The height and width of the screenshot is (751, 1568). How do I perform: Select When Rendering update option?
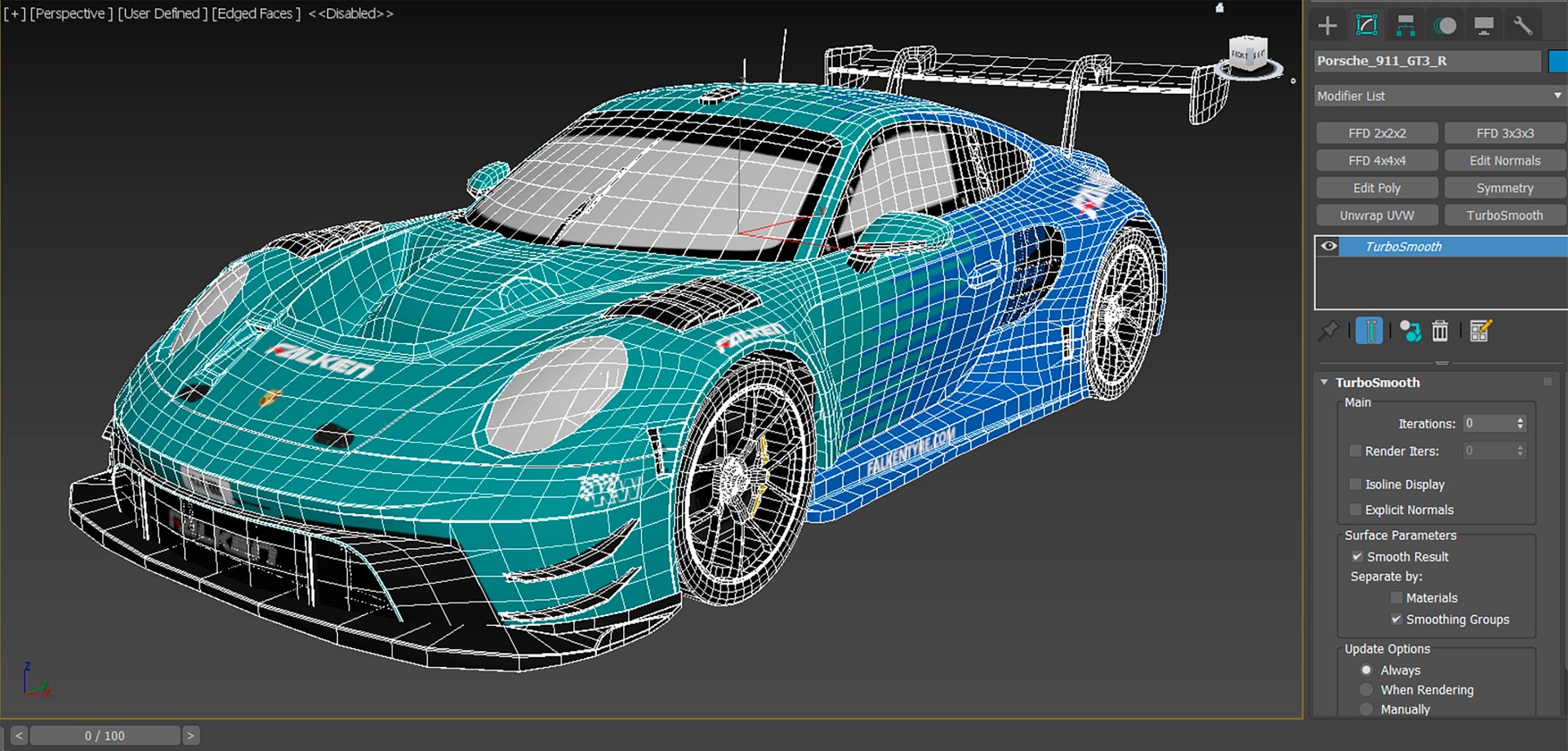tap(1366, 690)
